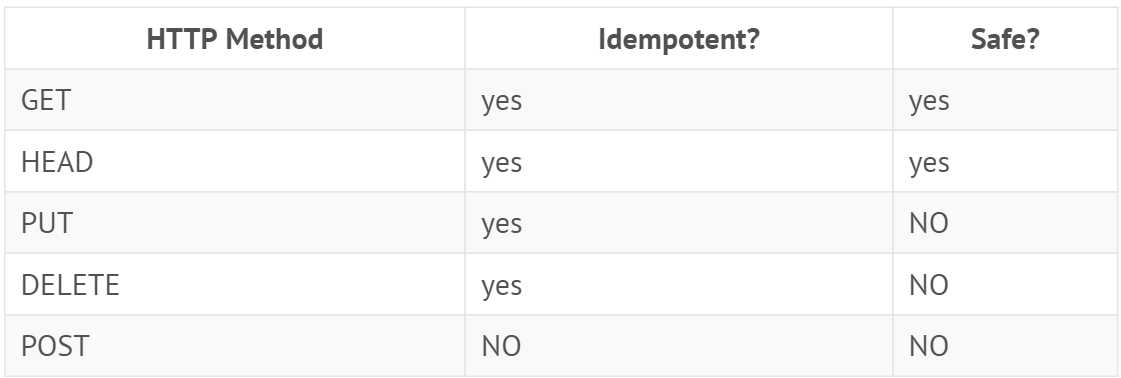Select the POST method cell

(234, 346)
